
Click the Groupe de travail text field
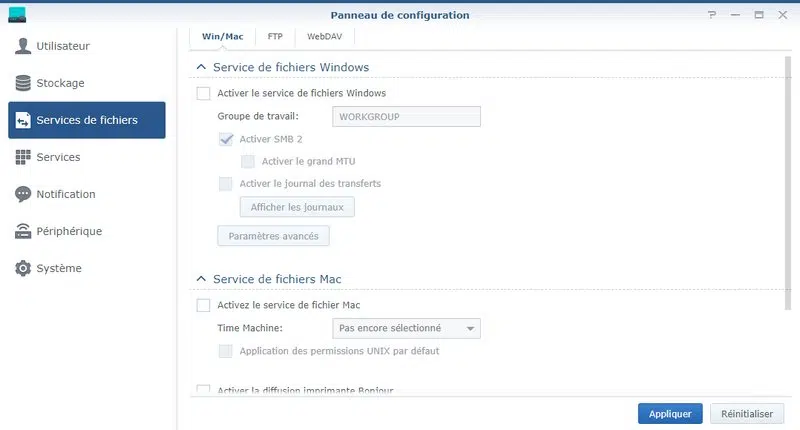(406, 116)
